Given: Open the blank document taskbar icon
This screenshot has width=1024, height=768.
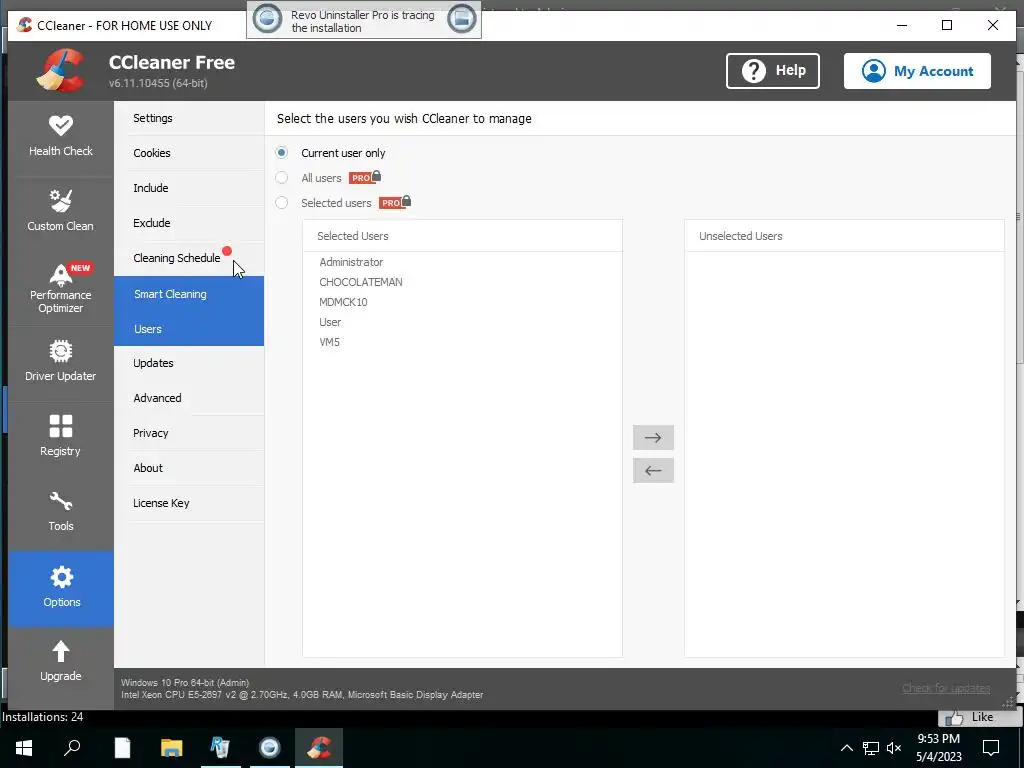Looking at the screenshot, I should (x=122, y=748).
